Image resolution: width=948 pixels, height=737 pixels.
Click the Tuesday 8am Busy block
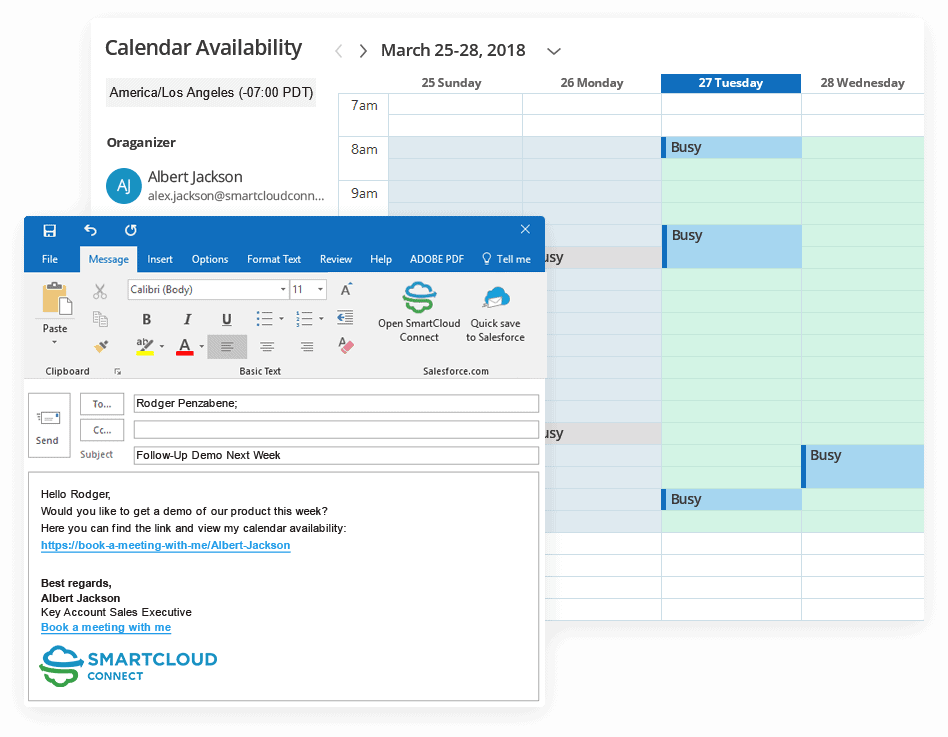pyautogui.click(x=732, y=148)
